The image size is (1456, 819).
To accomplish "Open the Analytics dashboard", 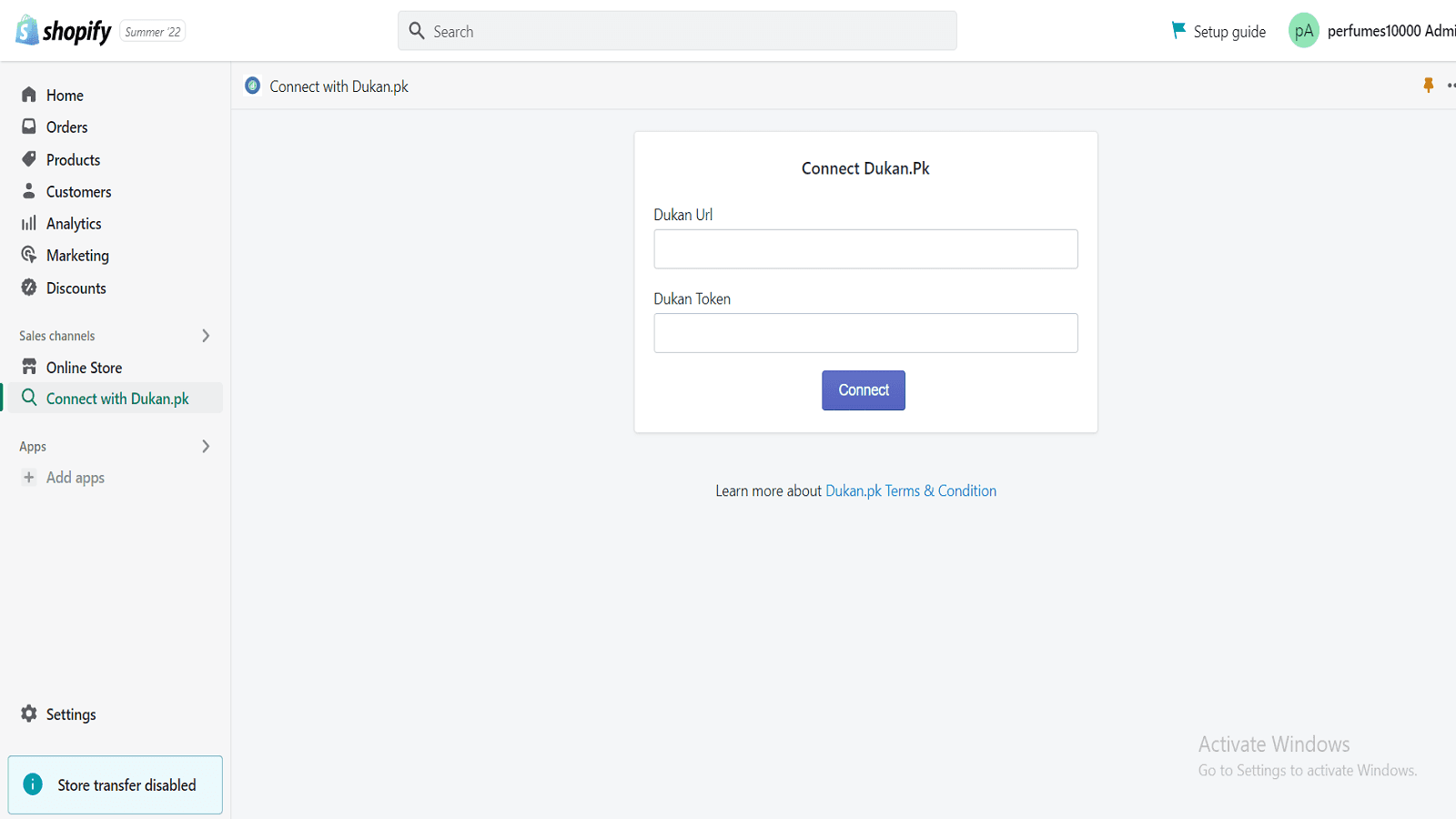I will pyautogui.click(x=74, y=223).
